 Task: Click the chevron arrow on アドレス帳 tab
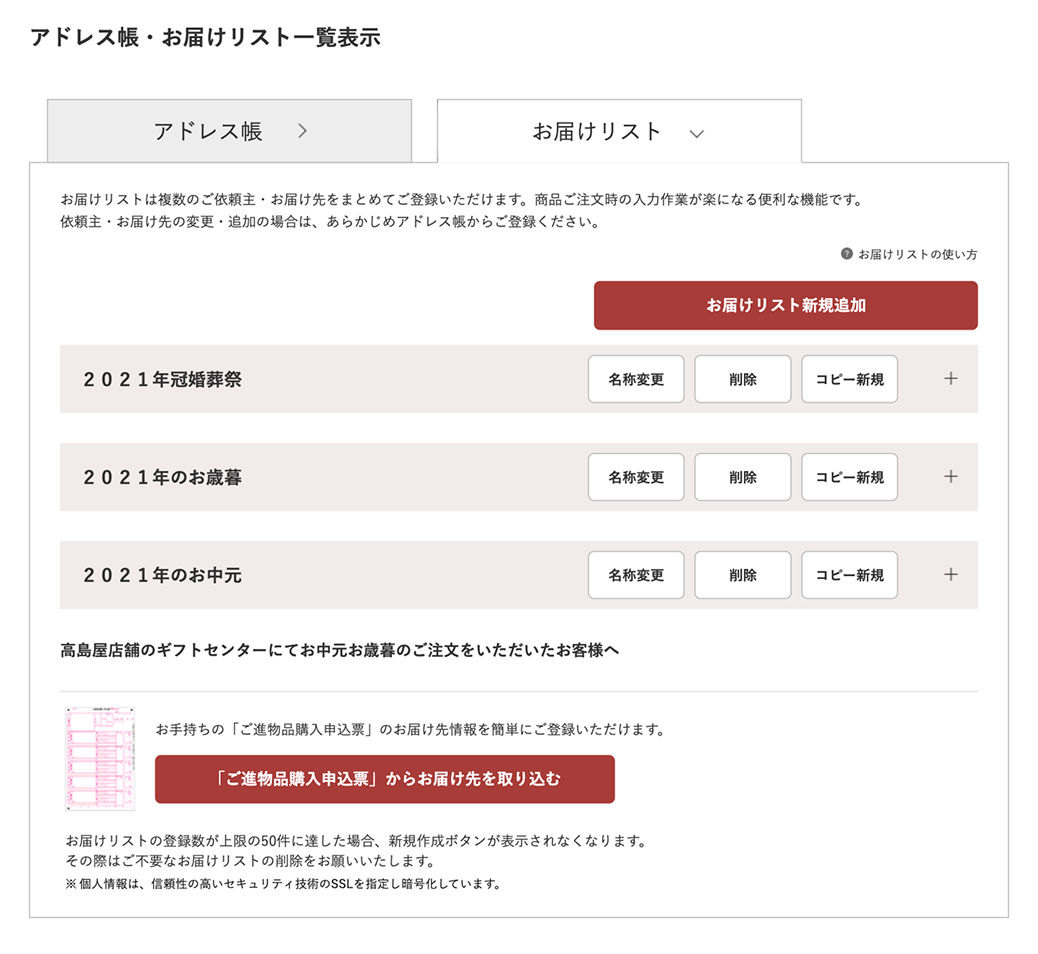pos(303,131)
